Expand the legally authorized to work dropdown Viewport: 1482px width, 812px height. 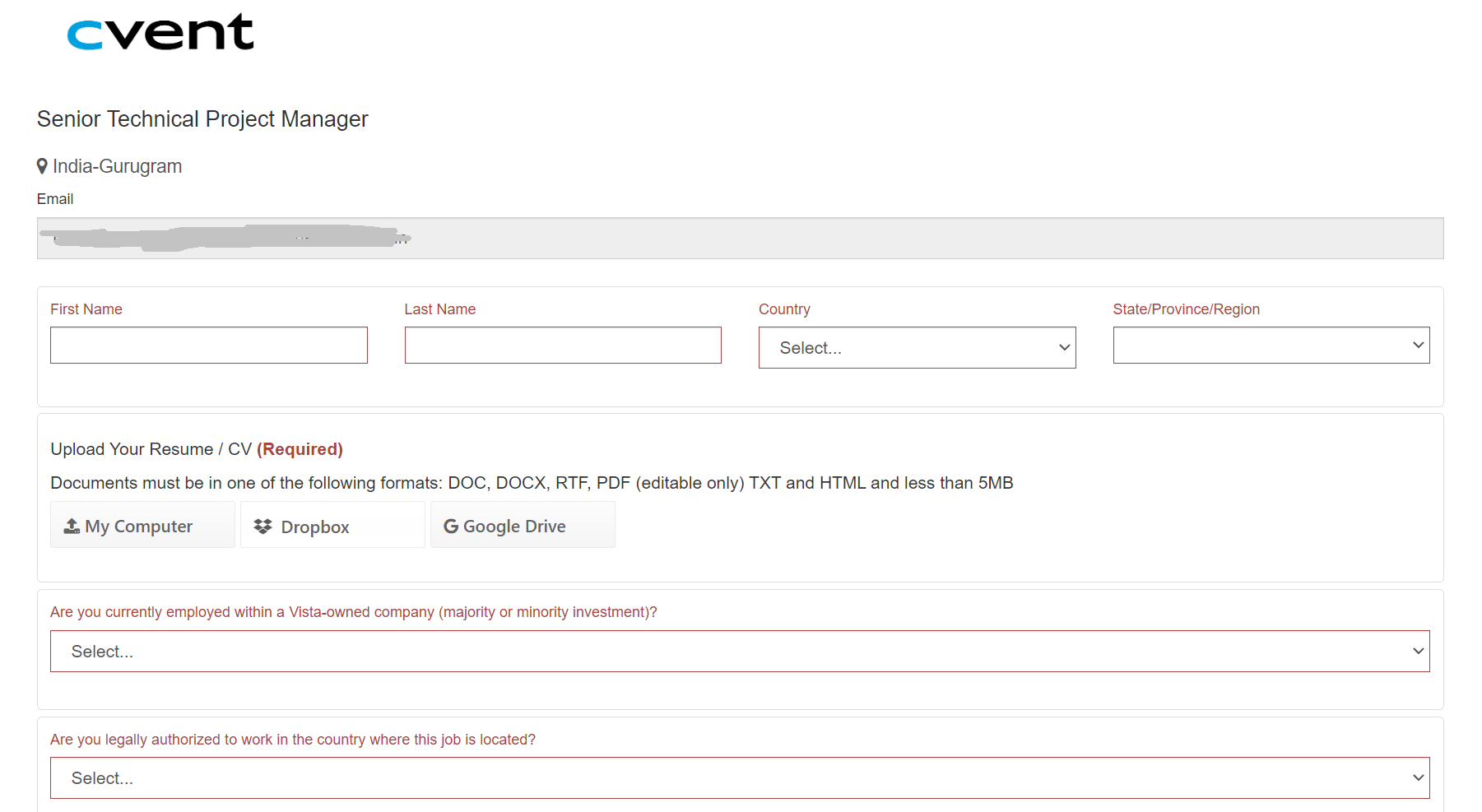coord(739,778)
